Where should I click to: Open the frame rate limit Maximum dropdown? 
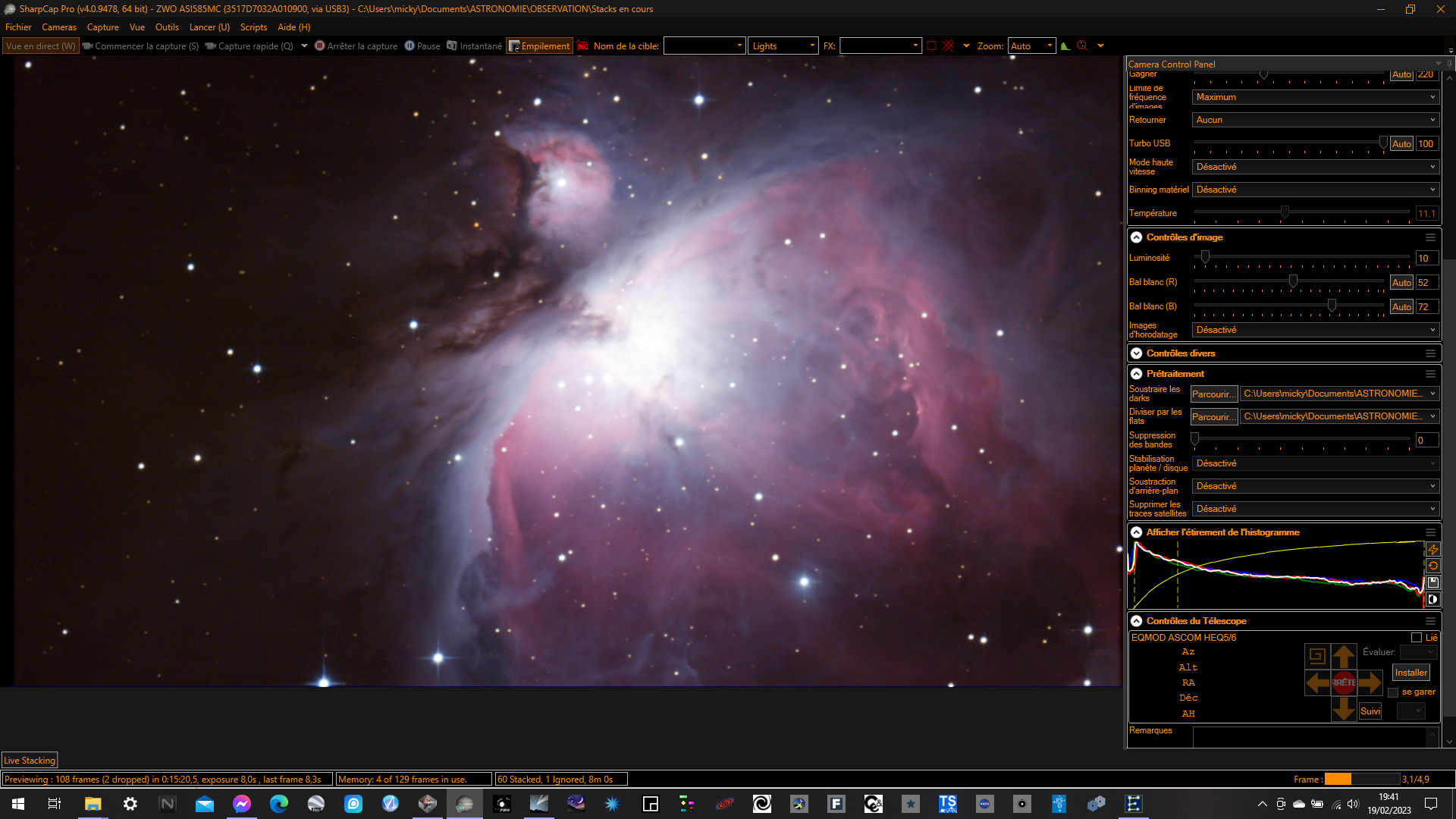1316,97
